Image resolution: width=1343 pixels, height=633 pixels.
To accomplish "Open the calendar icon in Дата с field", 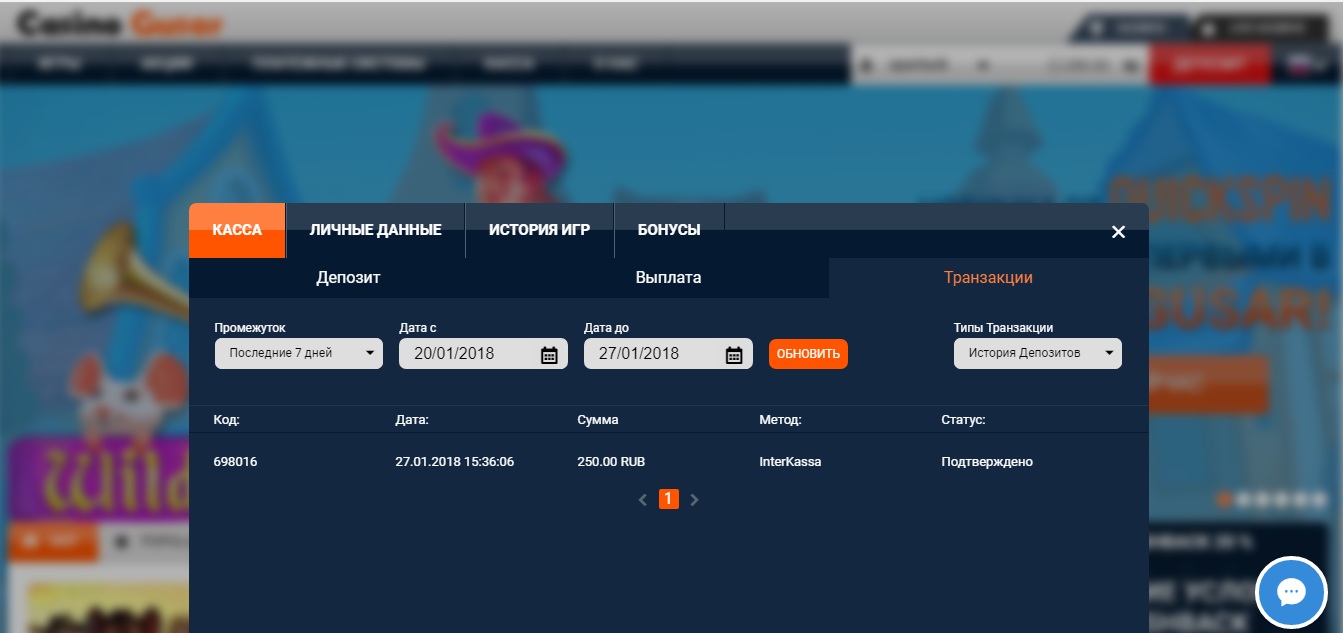I will coord(549,354).
